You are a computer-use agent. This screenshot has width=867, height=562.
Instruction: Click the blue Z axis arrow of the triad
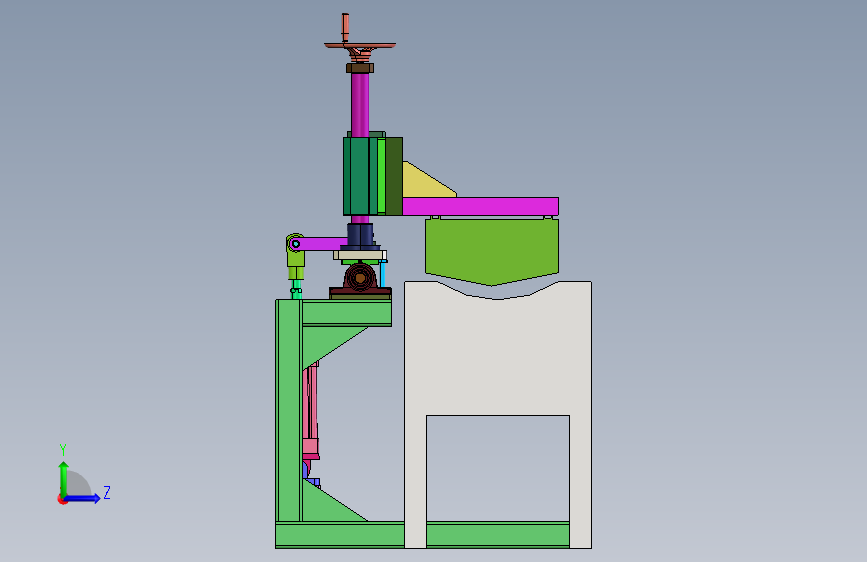(x=83, y=498)
